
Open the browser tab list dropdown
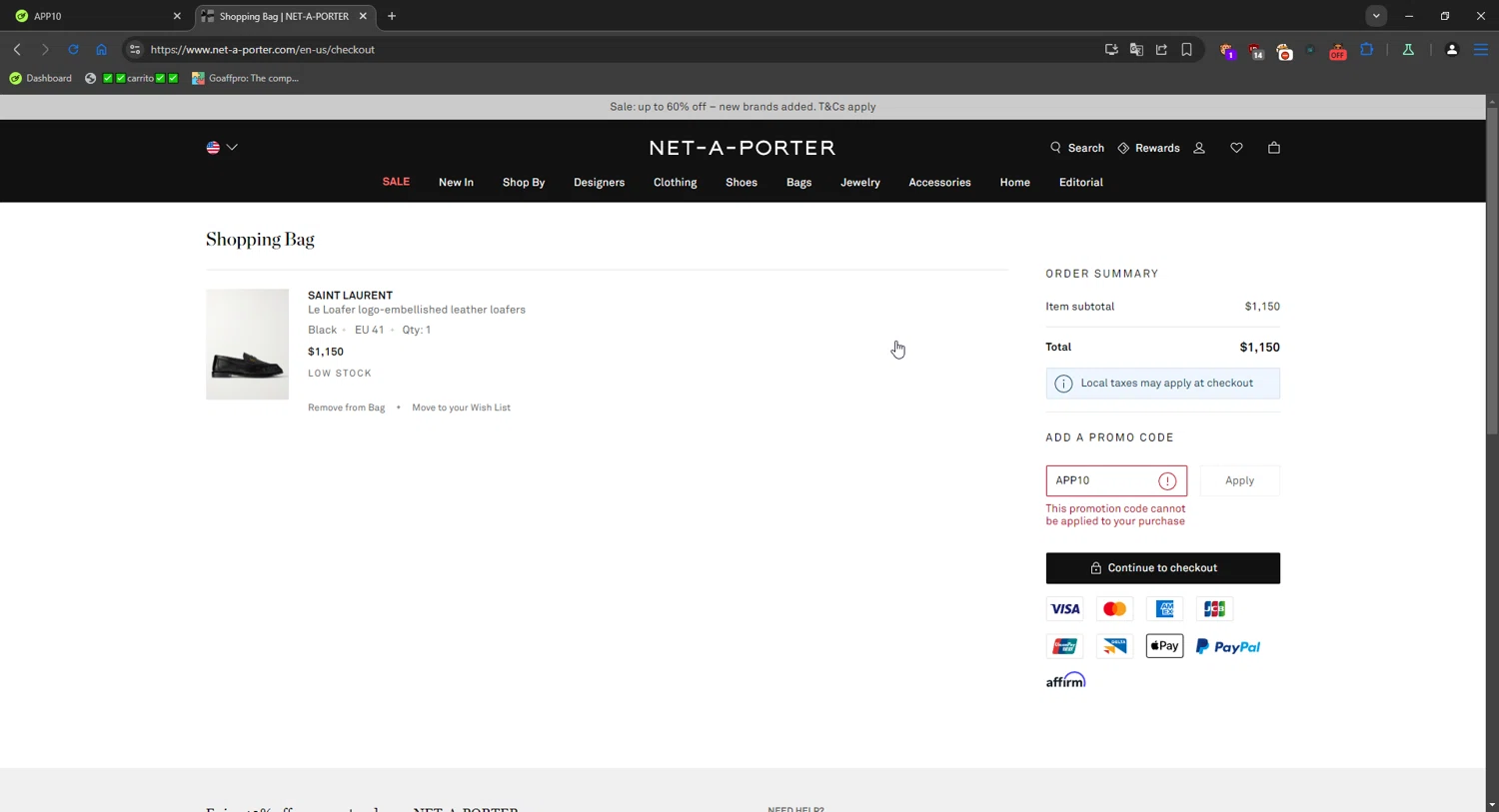pyautogui.click(x=1376, y=16)
